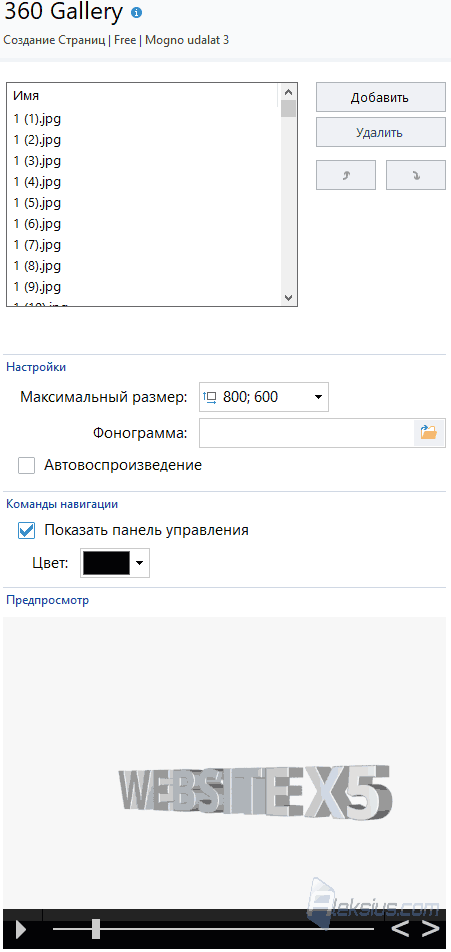The height and width of the screenshot is (952, 451).
Task: Uncheck Показать панель управления
Action: tap(27, 530)
